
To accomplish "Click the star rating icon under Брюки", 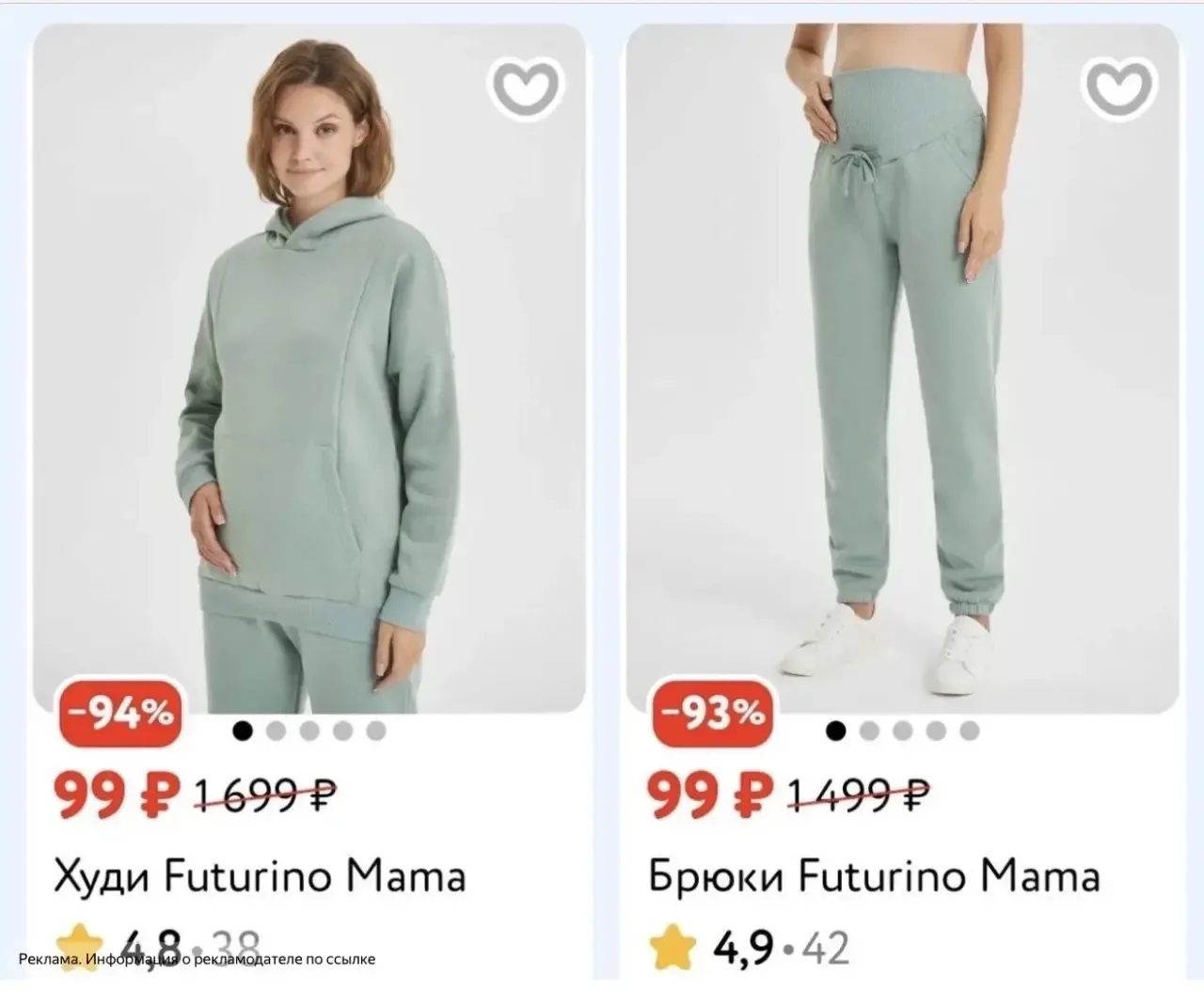I will pyautogui.click(x=673, y=949).
